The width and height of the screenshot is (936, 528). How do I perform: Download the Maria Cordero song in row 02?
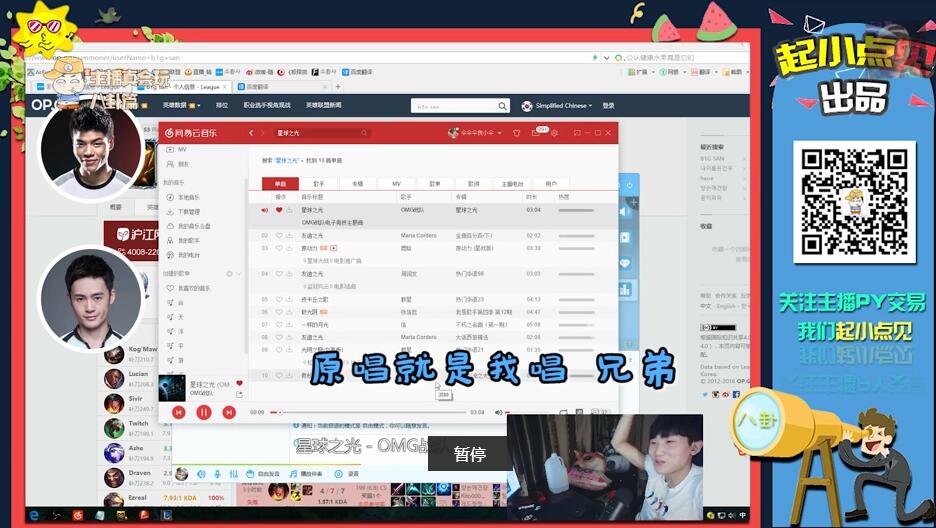tap(290, 236)
